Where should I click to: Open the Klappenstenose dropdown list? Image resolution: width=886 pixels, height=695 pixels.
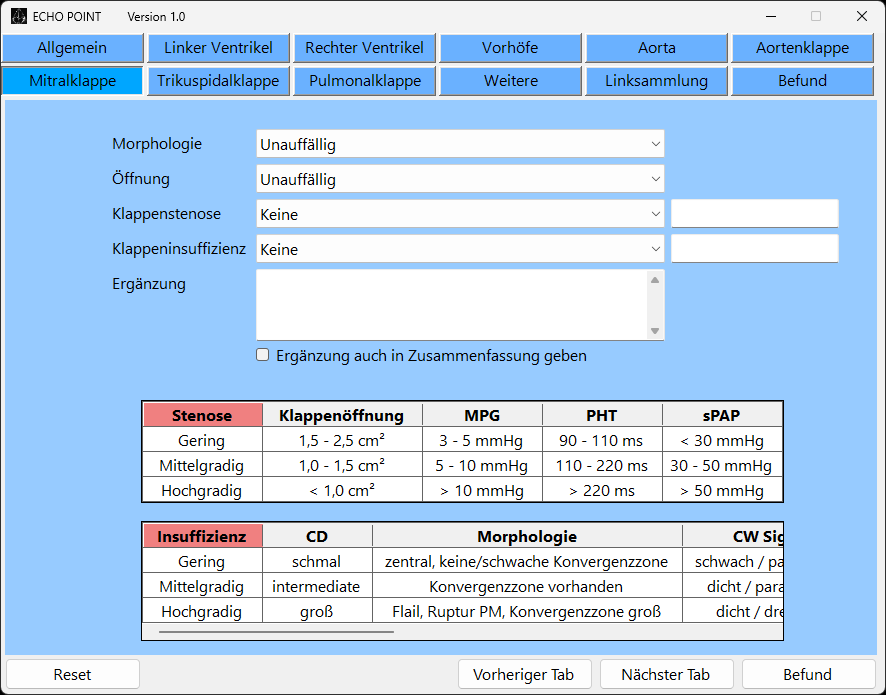[459, 214]
